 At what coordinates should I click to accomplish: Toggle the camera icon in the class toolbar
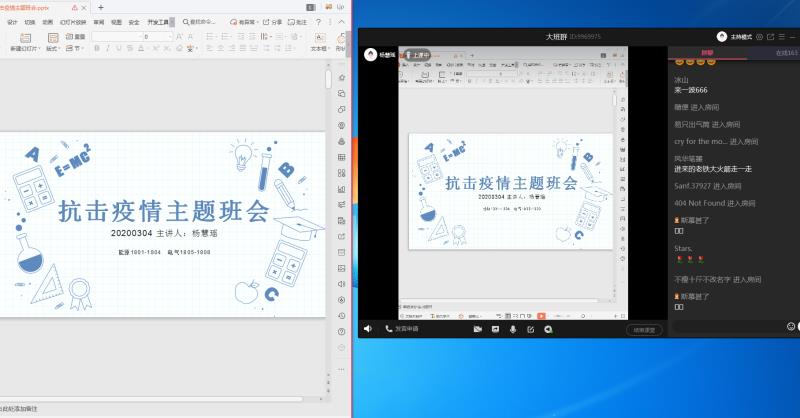click(478, 329)
